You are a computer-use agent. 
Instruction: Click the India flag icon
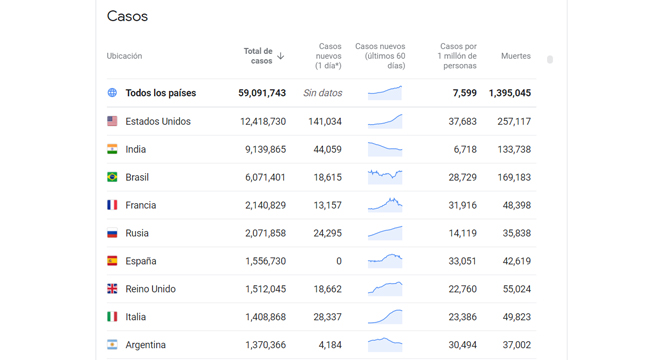pyautogui.click(x=112, y=149)
